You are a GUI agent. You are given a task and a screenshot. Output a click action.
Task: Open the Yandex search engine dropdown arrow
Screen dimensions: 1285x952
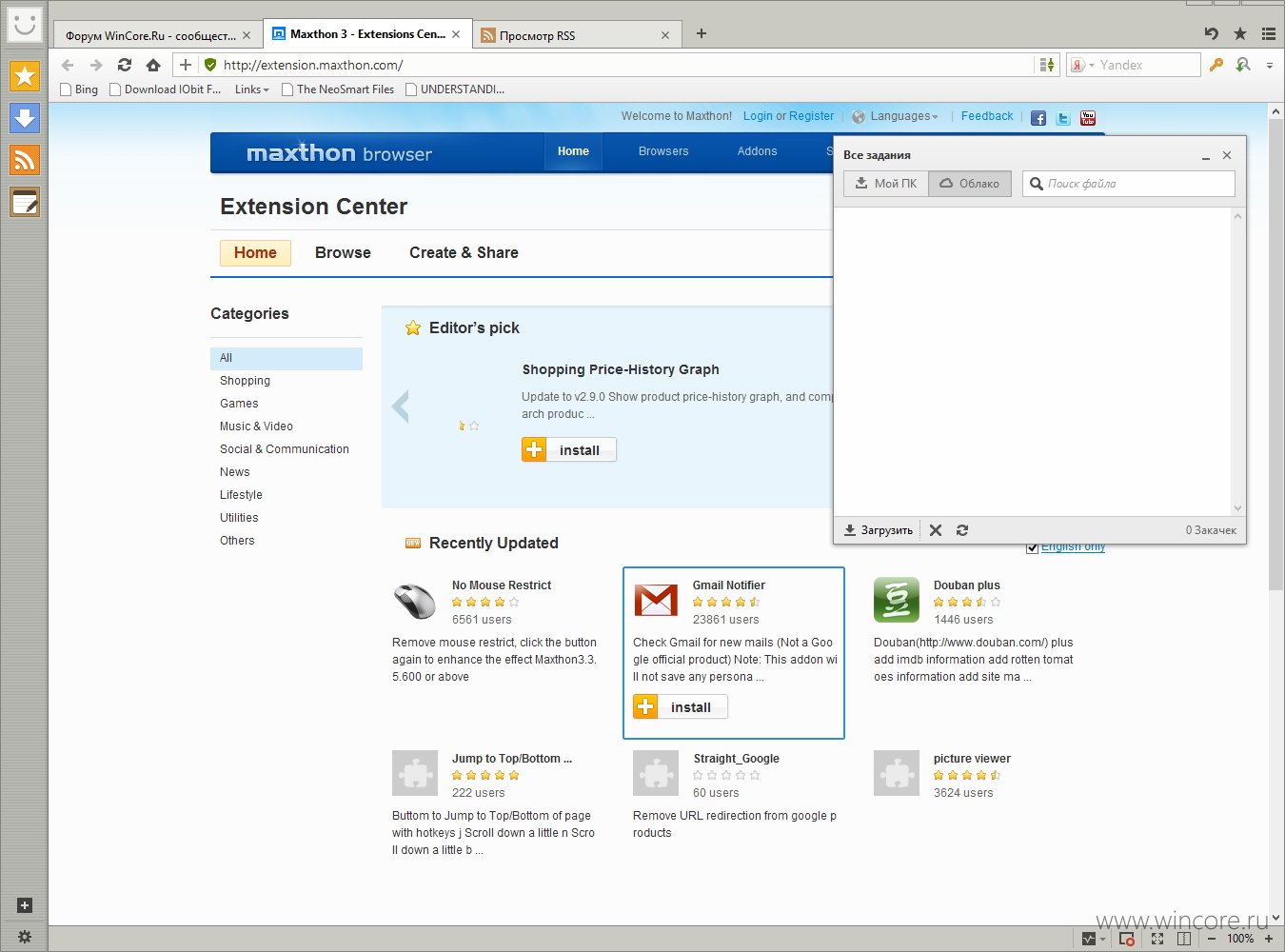pyautogui.click(x=1091, y=65)
